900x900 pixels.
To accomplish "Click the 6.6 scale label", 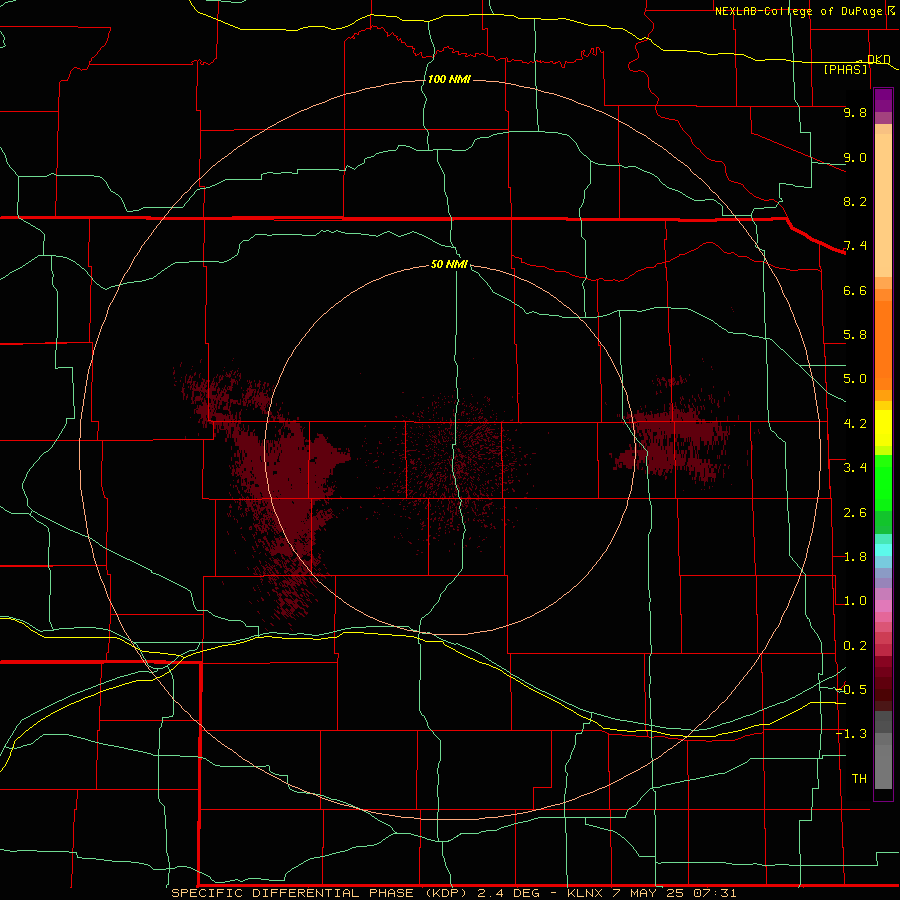I will pyautogui.click(x=855, y=290).
